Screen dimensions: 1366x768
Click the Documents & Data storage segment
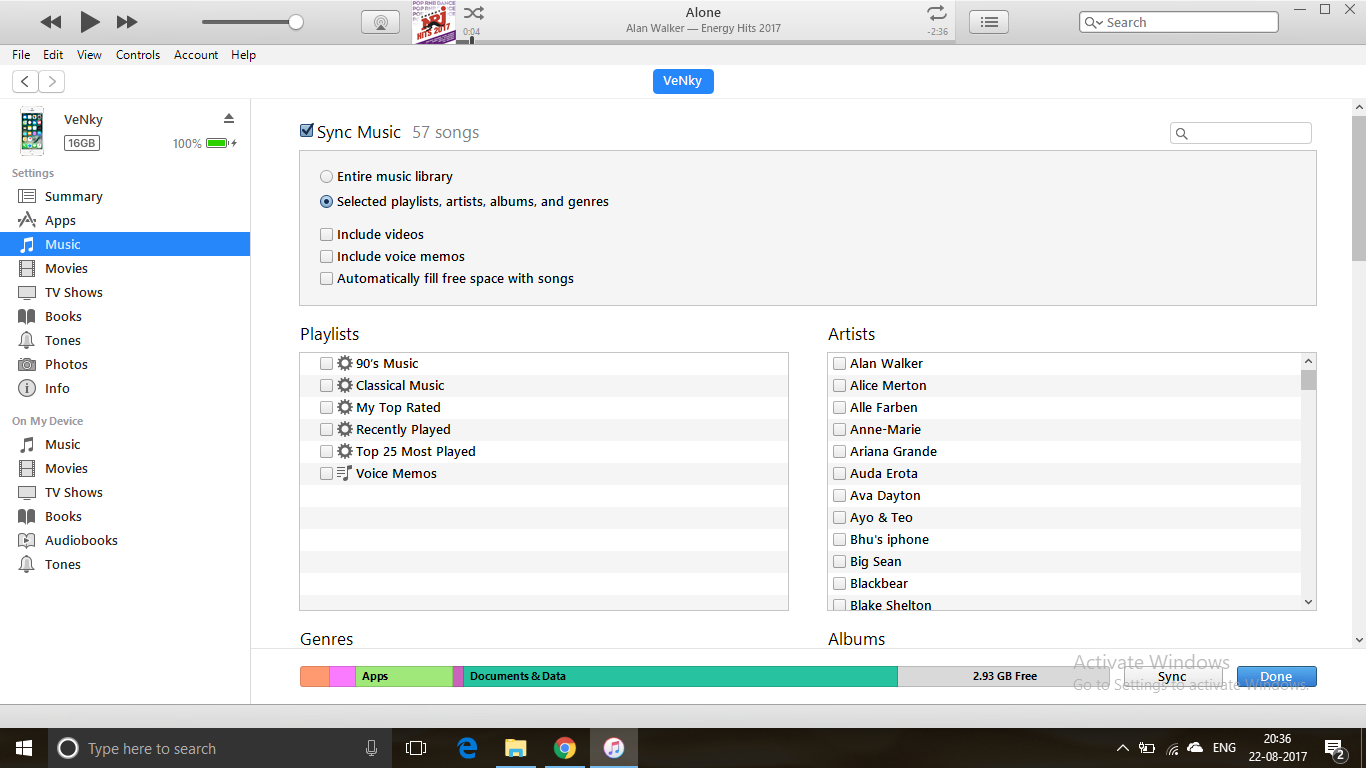pos(681,677)
